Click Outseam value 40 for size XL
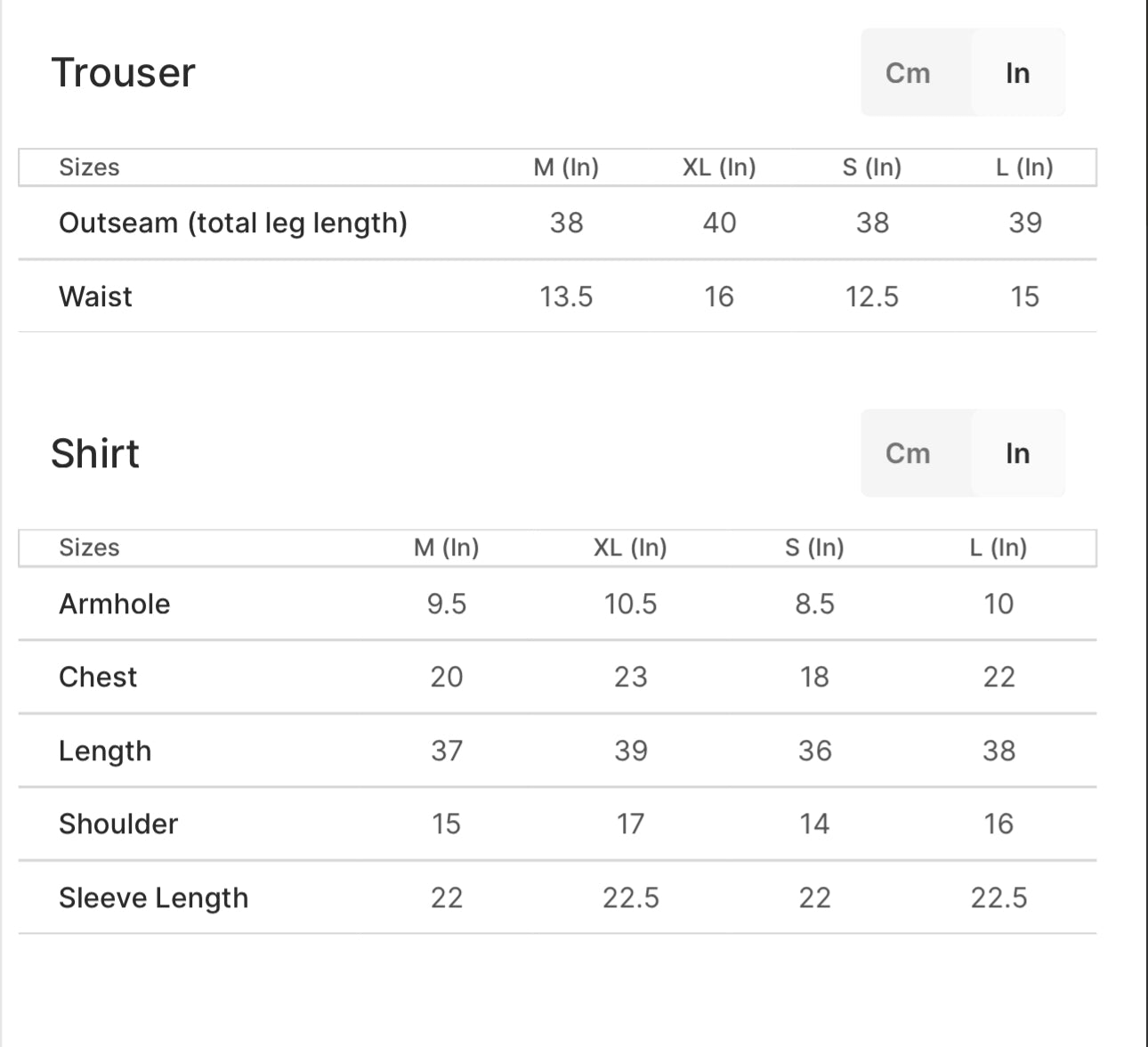Screen dimensions: 1148x1047 [719, 223]
